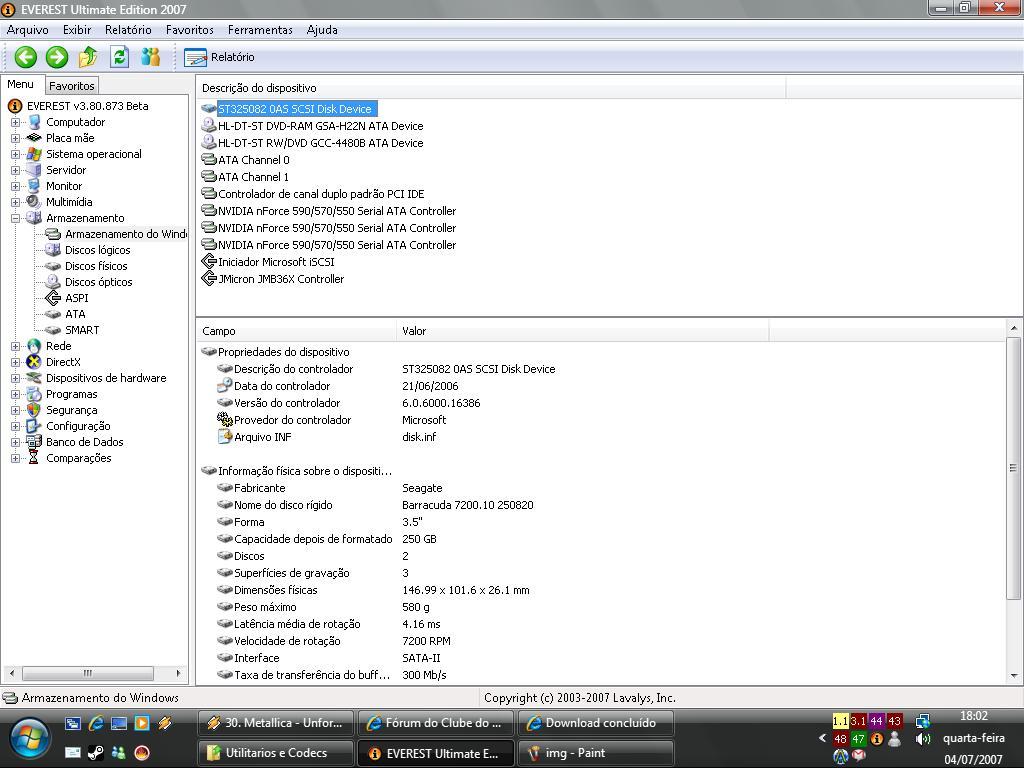Select Discos físicos in the tree
Image resolution: width=1024 pixels, height=768 pixels.
[x=96, y=266]
